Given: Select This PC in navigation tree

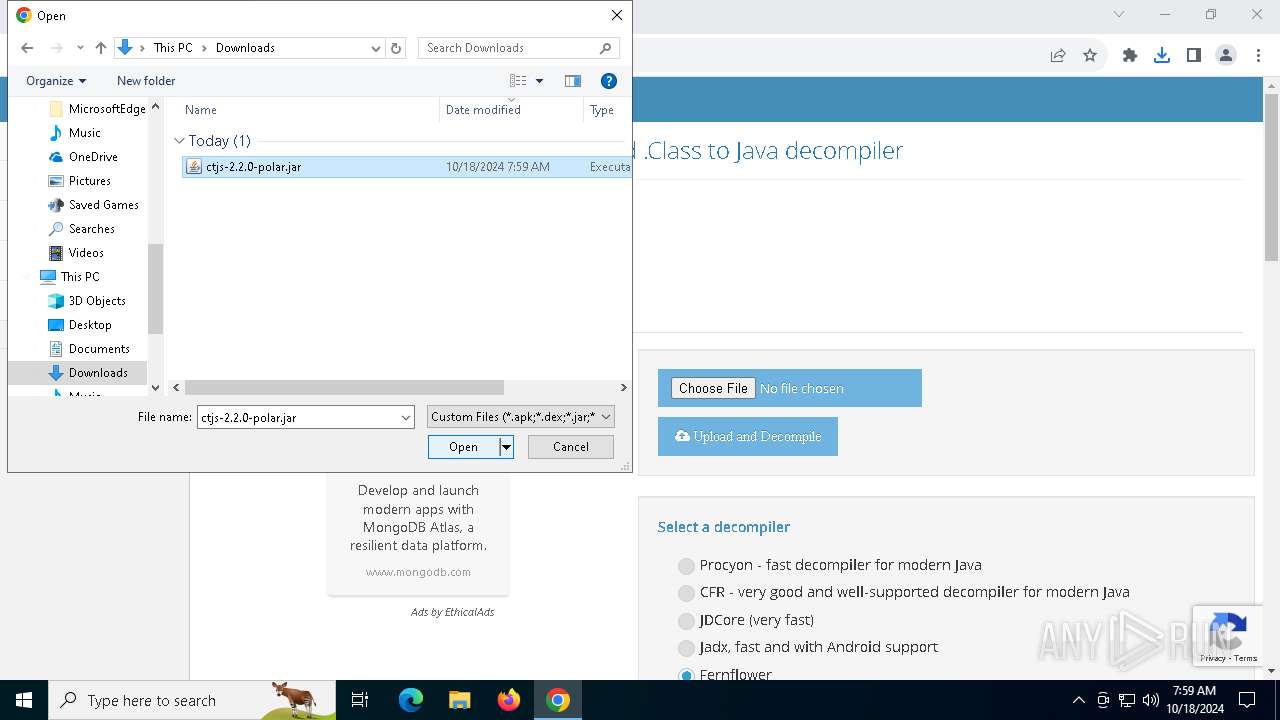Looking at the screenshot, I should [x=70, y=277].
